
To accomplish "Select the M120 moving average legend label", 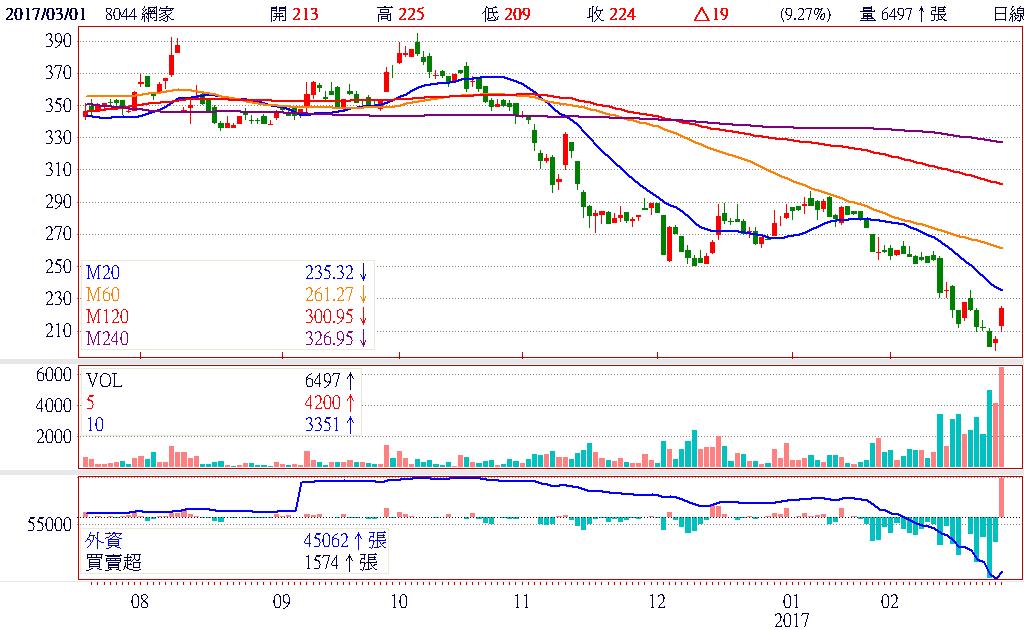I will tap(104, 317).
